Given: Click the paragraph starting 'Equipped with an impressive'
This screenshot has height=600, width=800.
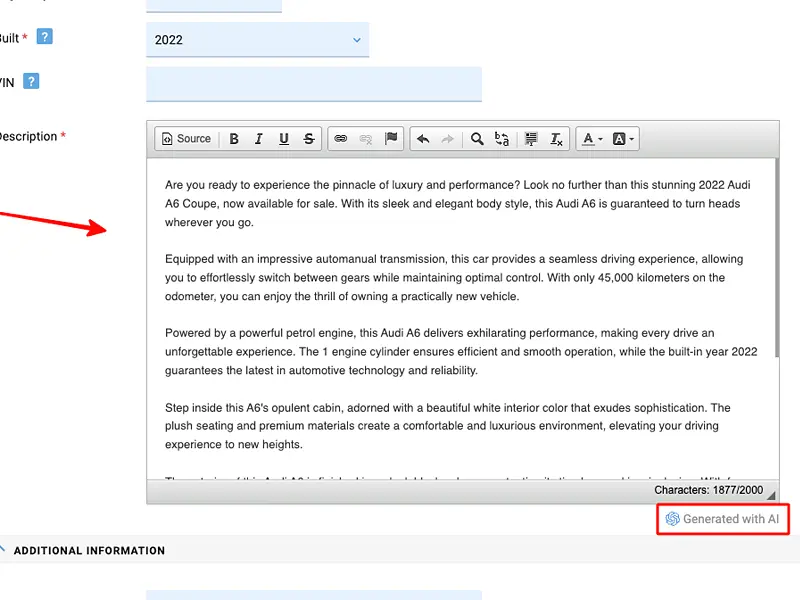Looking at the screenshot, I should [454, 278].
